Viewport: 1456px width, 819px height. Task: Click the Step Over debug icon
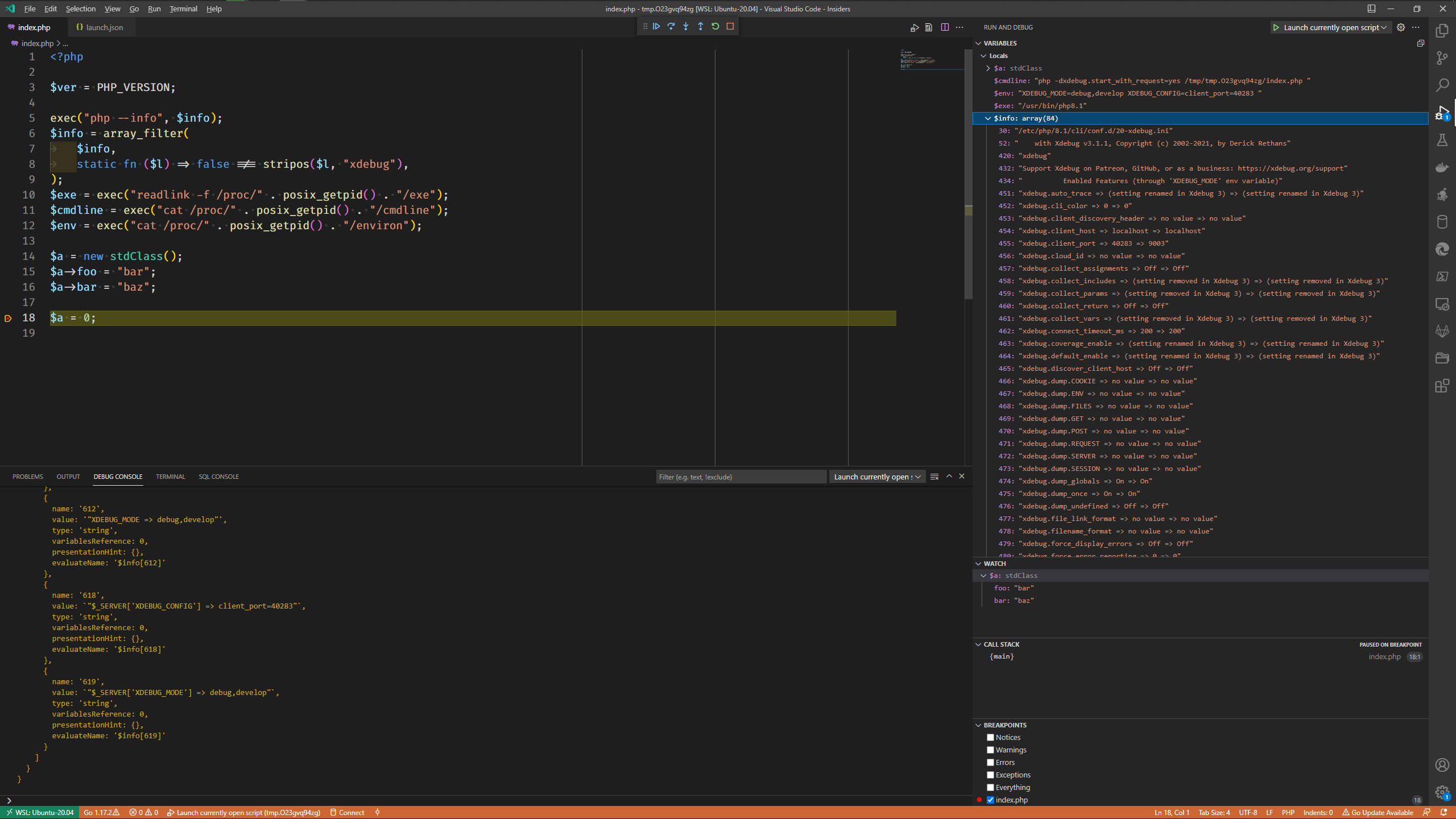(671, 26)
